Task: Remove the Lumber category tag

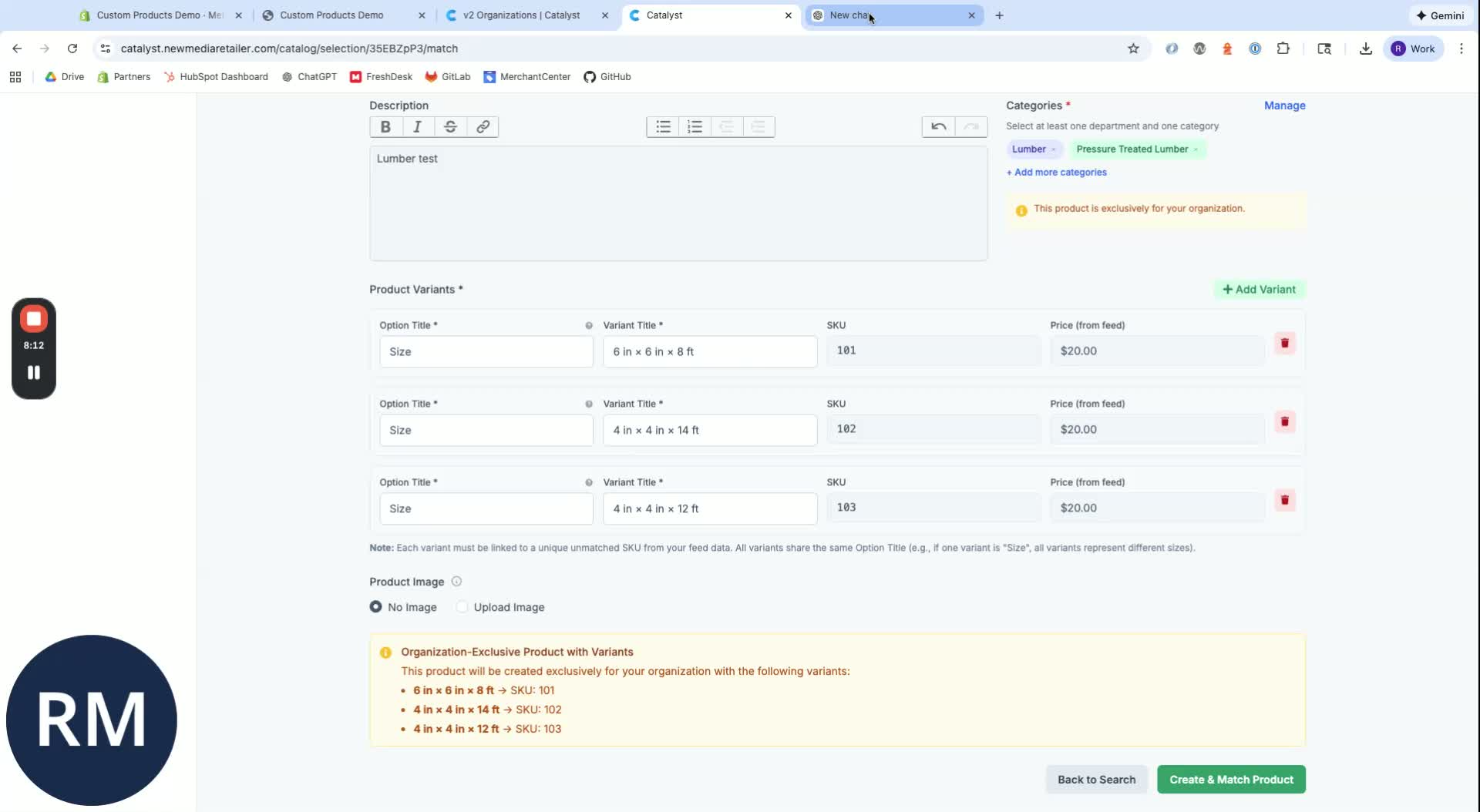Action: [x=1054, y=149]
